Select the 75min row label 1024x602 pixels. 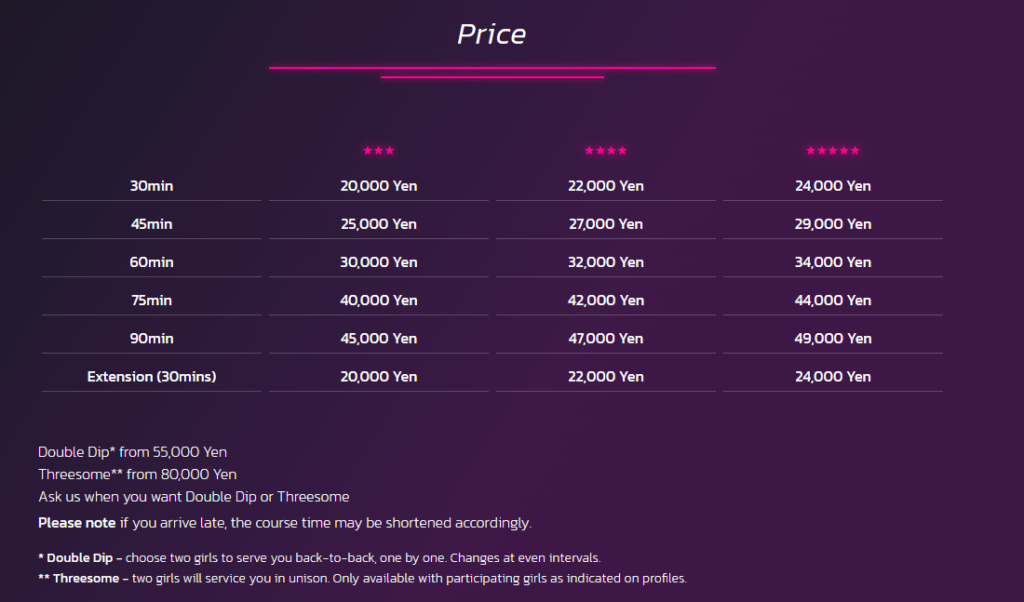tap(152, 300)
